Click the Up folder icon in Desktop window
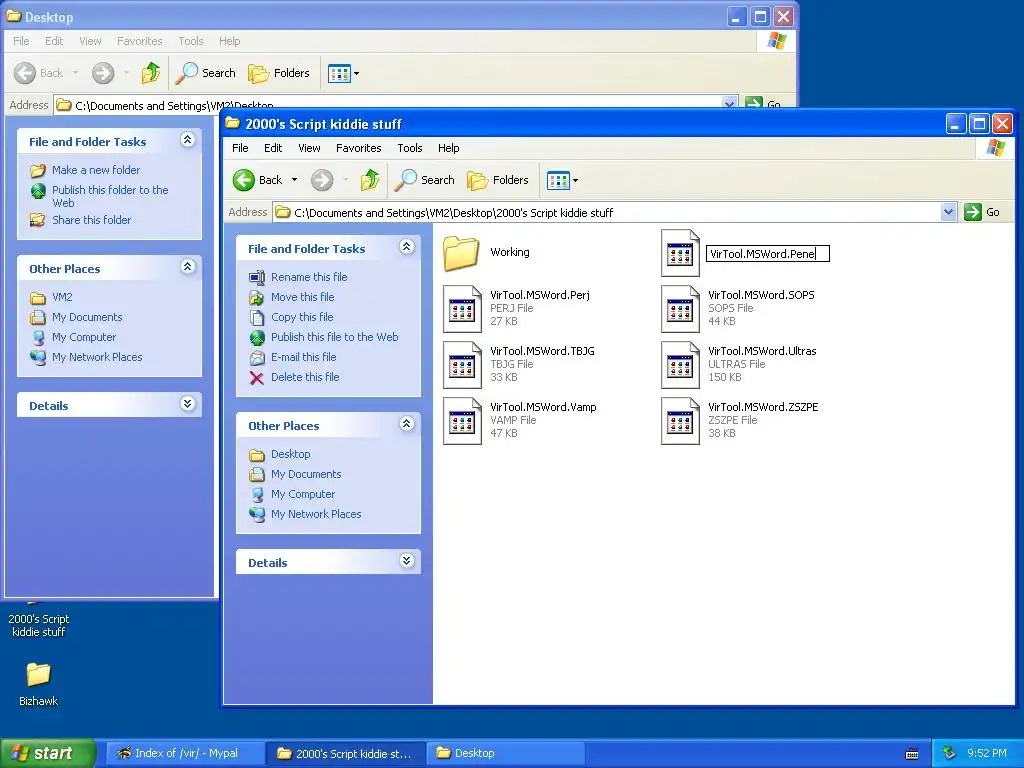The image size is (1024, 768). pos(151,72)
